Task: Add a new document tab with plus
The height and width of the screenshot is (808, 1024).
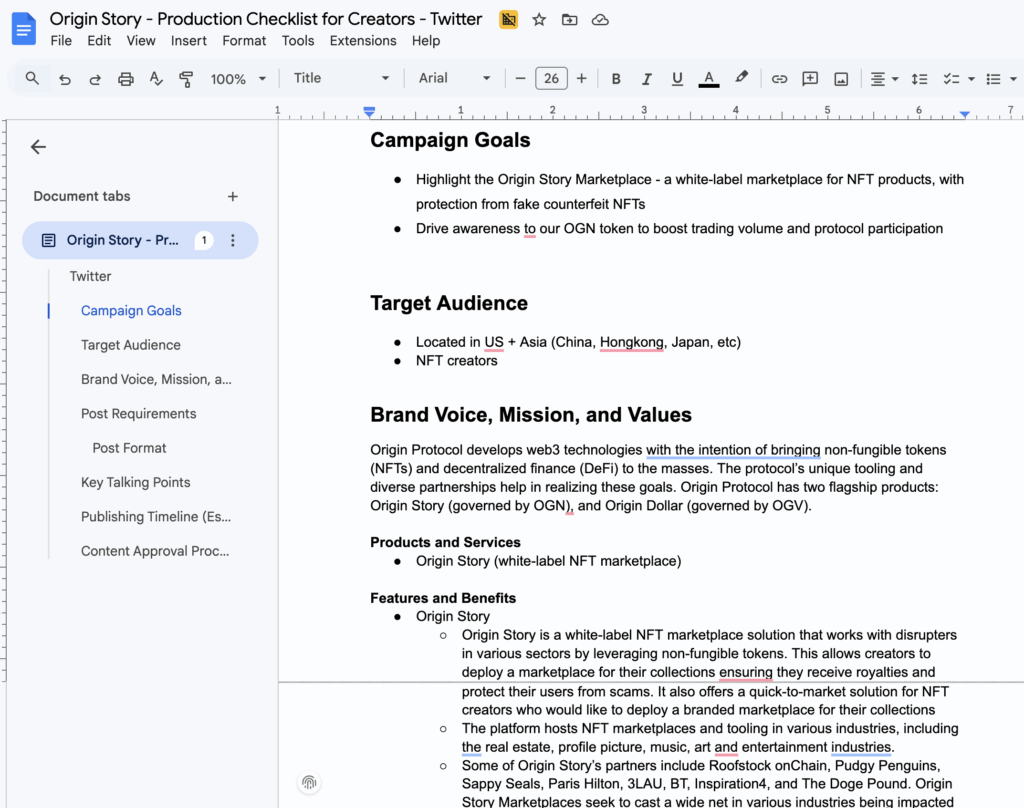Action: pyautogui.click(x=233, y=197)
